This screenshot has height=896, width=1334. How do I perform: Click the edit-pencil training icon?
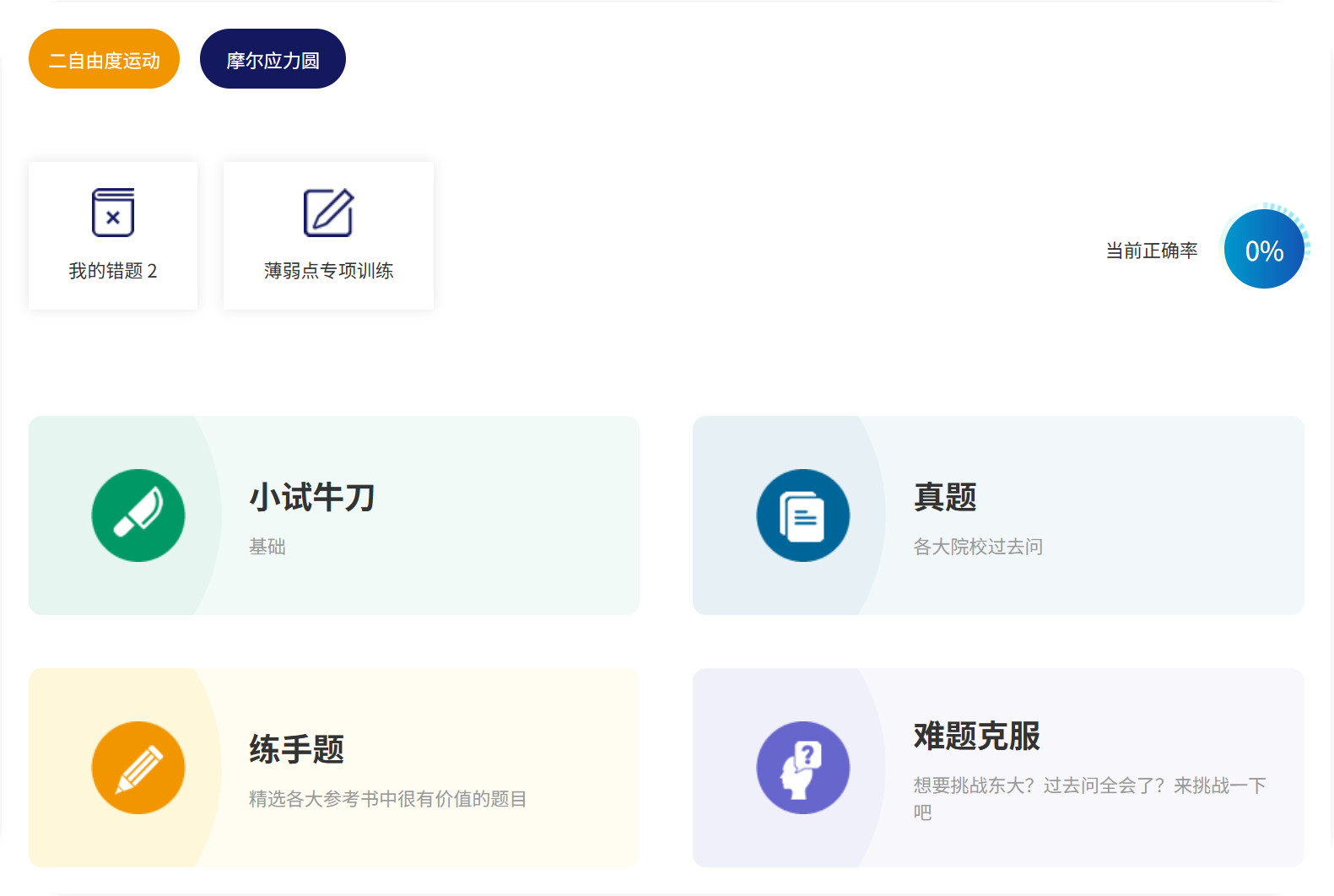[x=328, y=213]
